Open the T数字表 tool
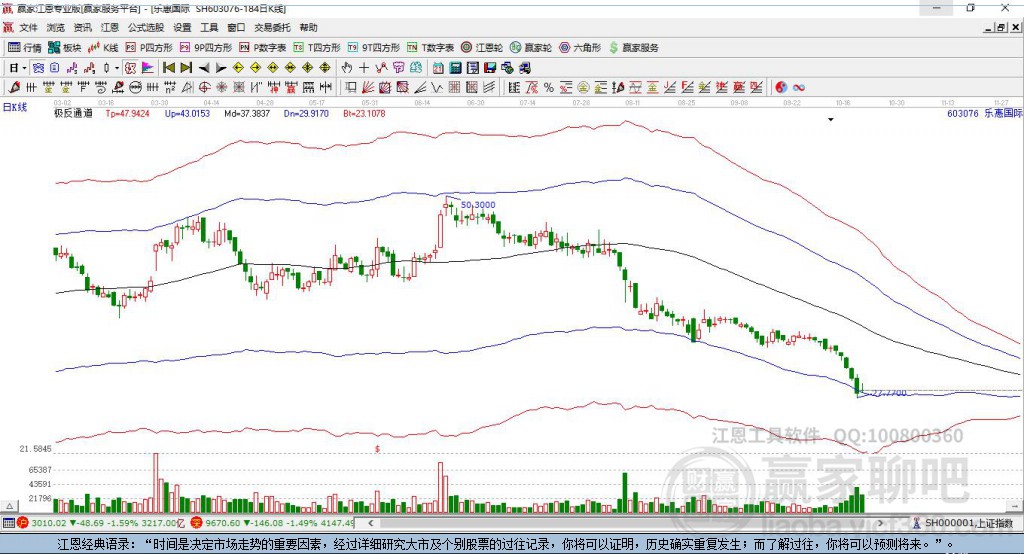 click(x=430, y=48)
